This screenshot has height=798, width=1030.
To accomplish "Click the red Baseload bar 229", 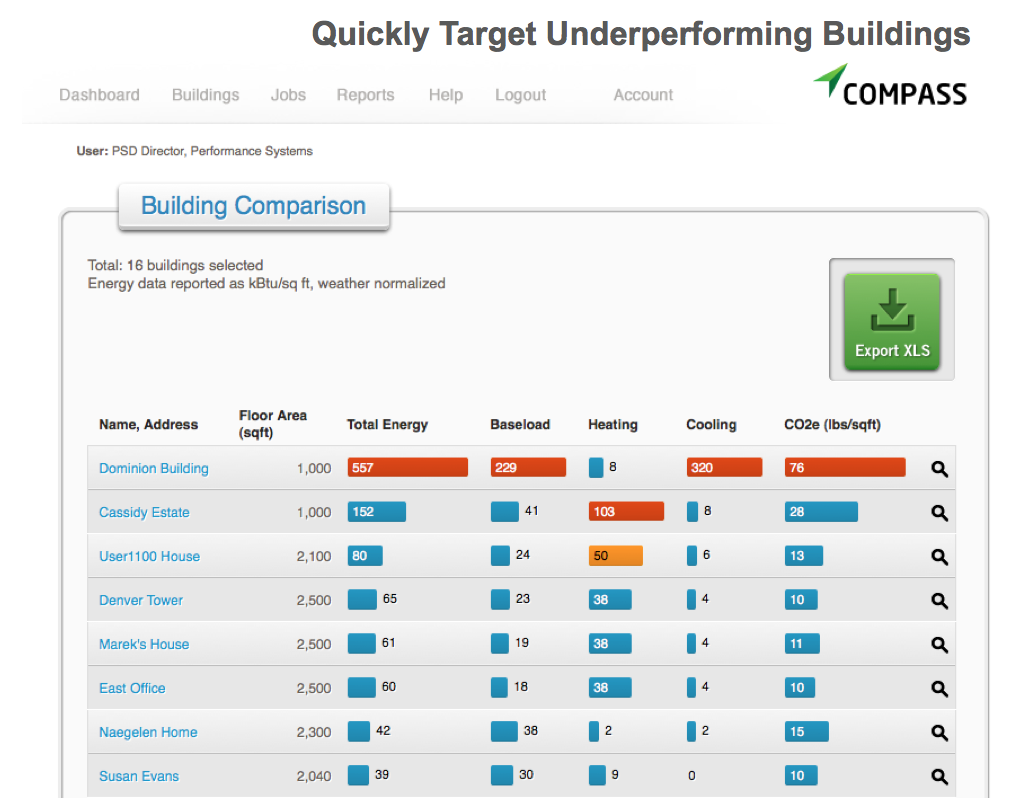I will 528,468.
